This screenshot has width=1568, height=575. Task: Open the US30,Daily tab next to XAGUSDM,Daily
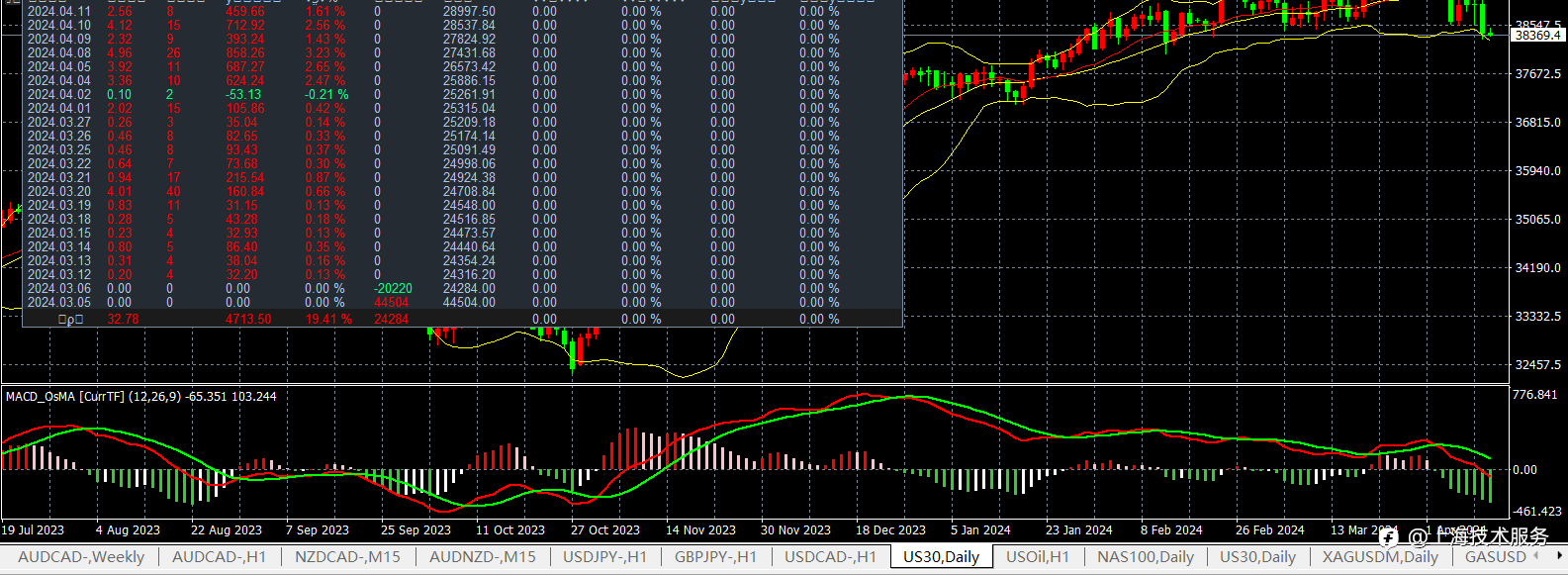[x=1257, y=557]
